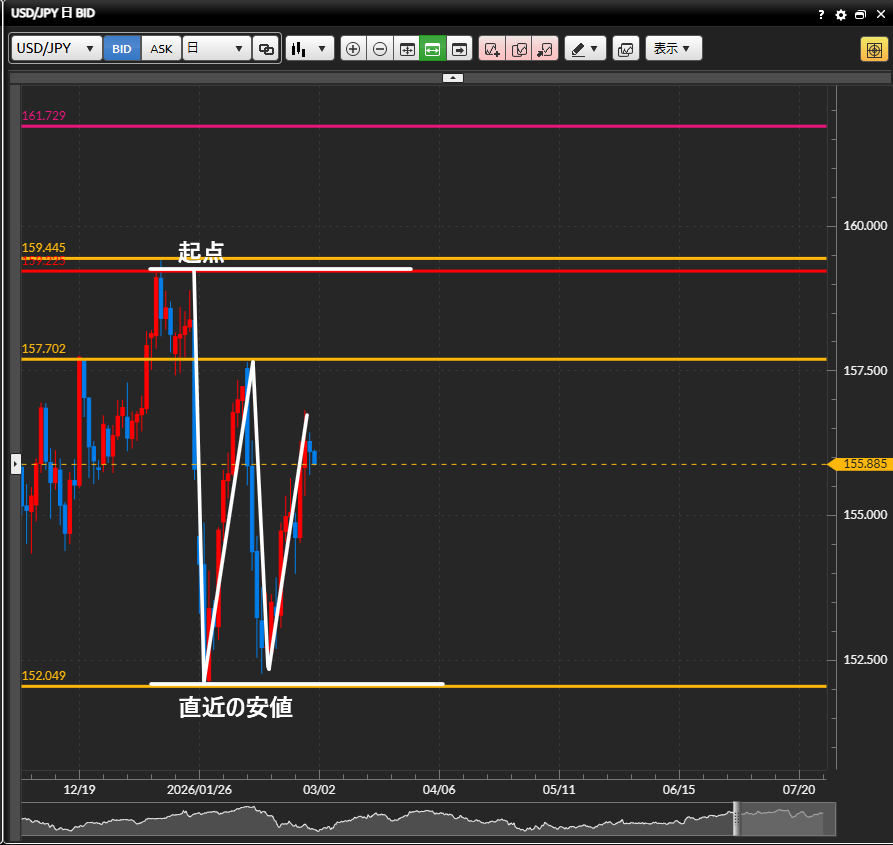Collapse the toolbar with the up arrow
This screenshot has height=845, width=893.
[x=452, y=77]
